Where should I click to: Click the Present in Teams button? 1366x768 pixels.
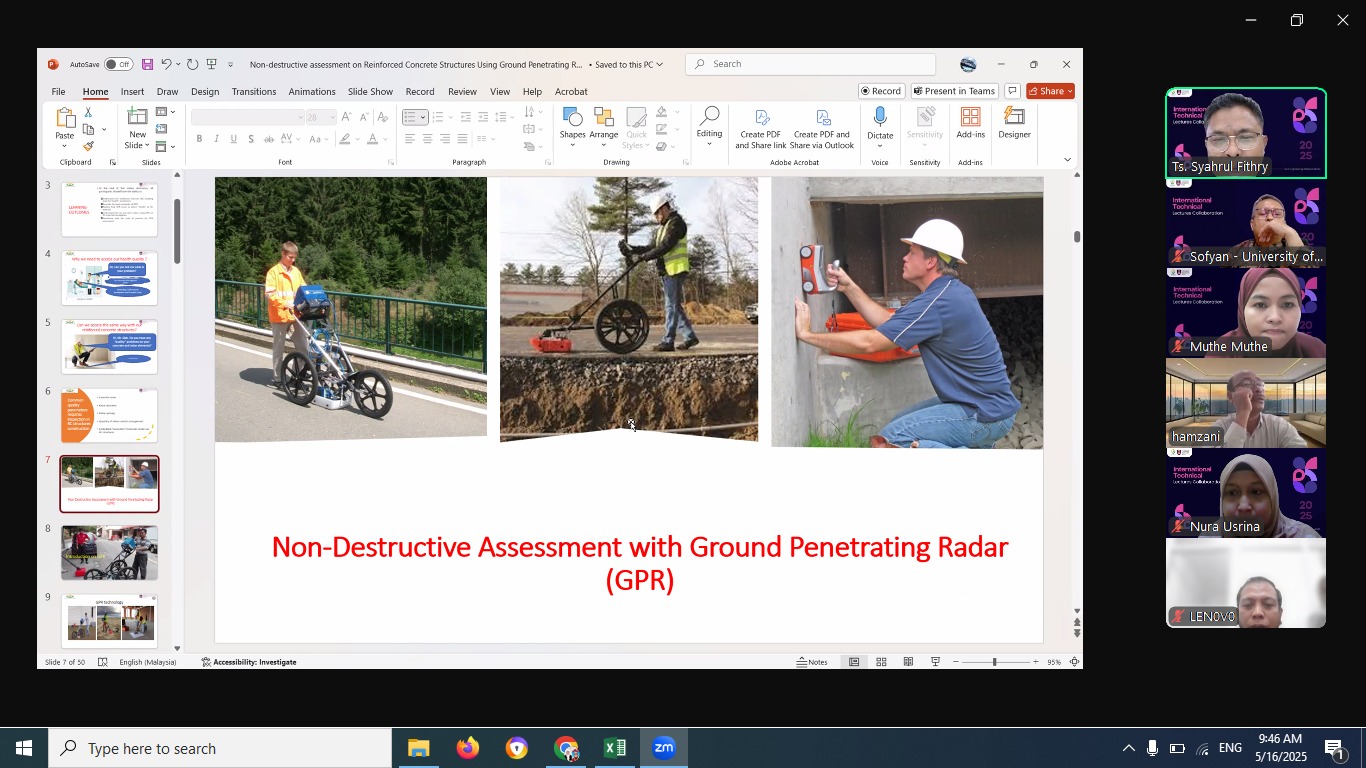point(953,91)
